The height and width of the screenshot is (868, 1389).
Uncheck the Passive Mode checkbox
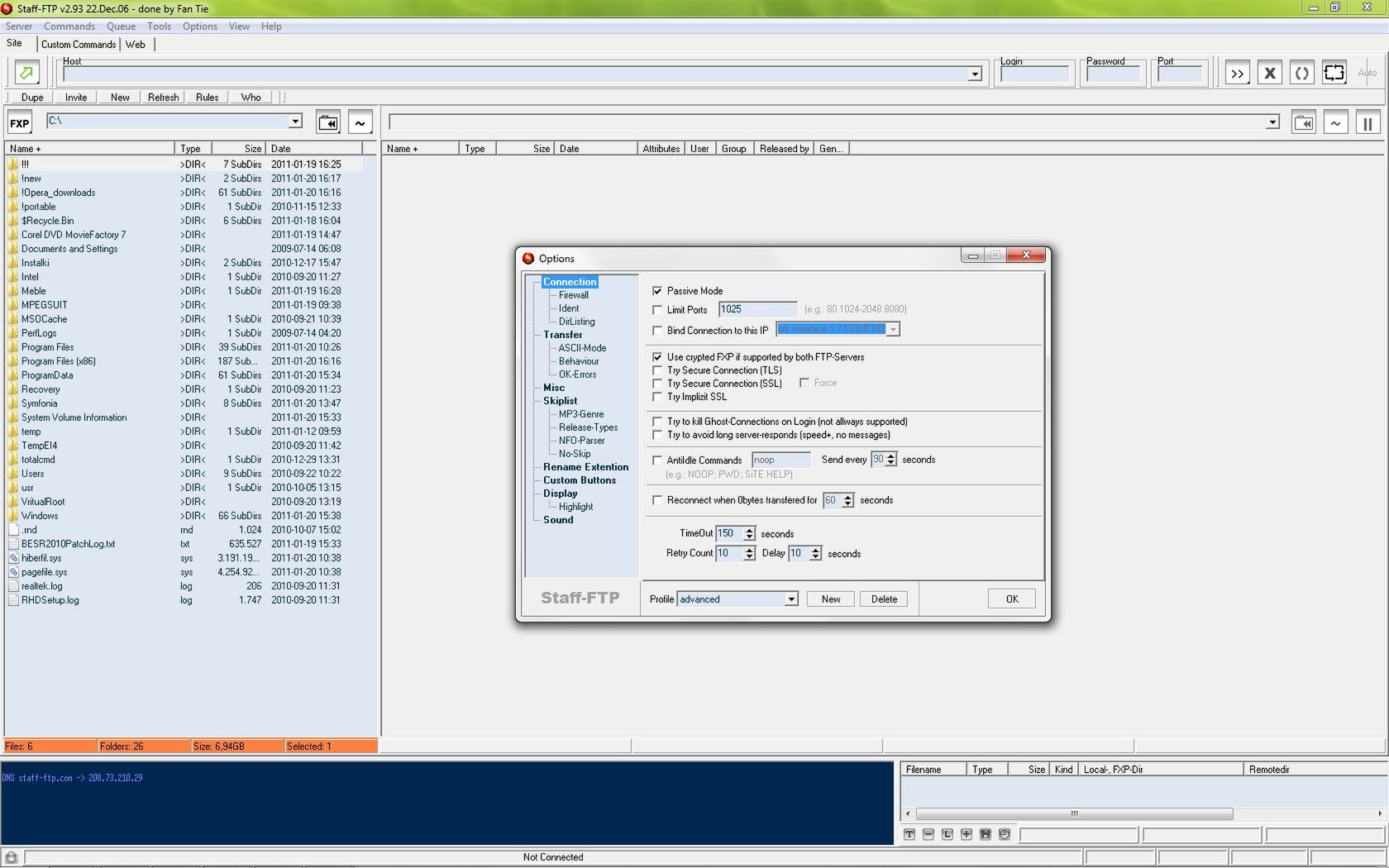coord(657,291)
